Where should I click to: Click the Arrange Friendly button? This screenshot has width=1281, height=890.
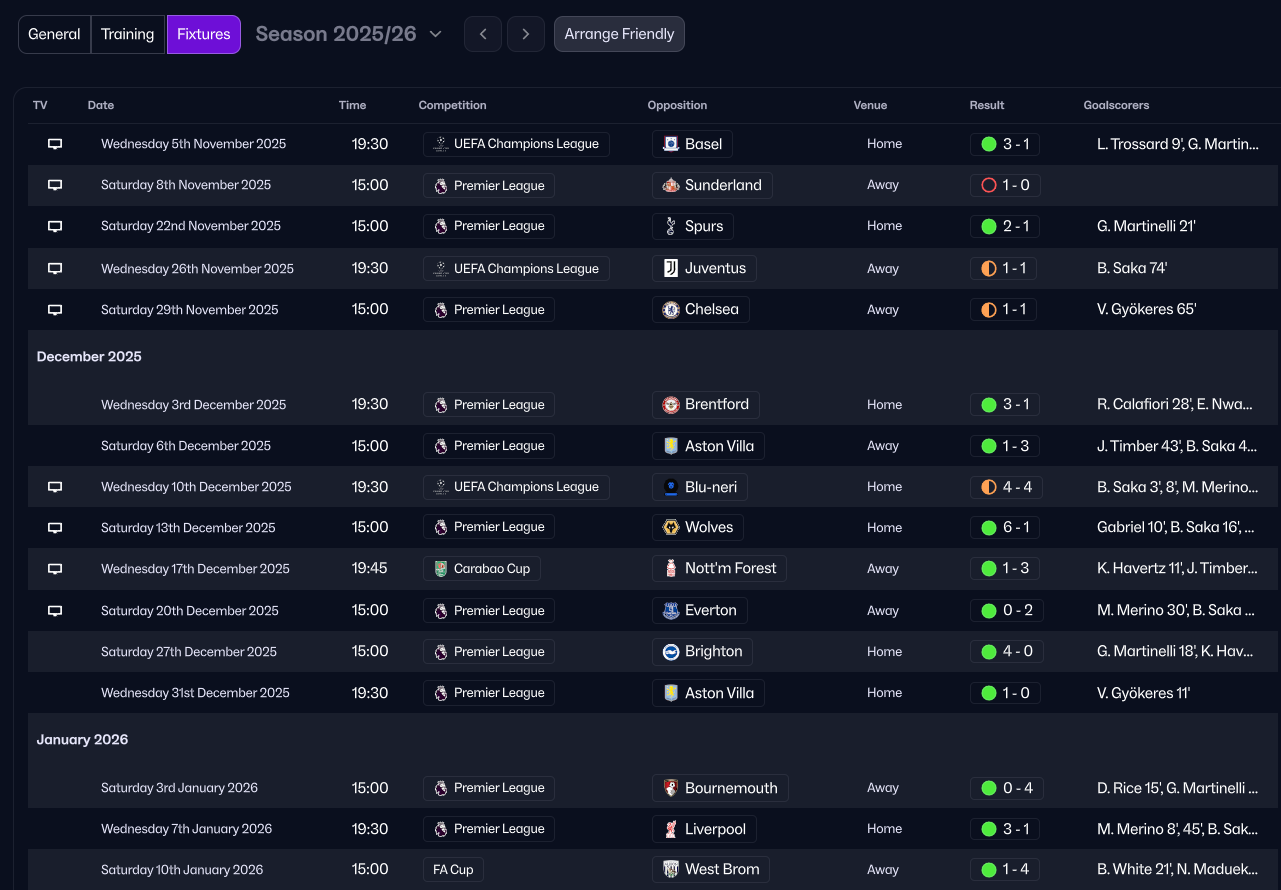click(x=619, y=34)
